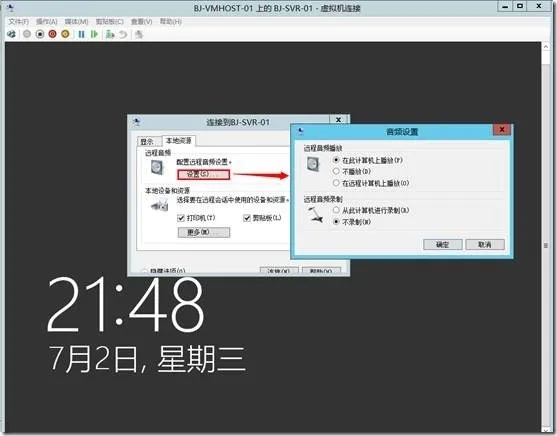The width and height of the screenshot is (557, 436).
Task: Confirm audio settings with 确定 button
Action: coord(443,244)
